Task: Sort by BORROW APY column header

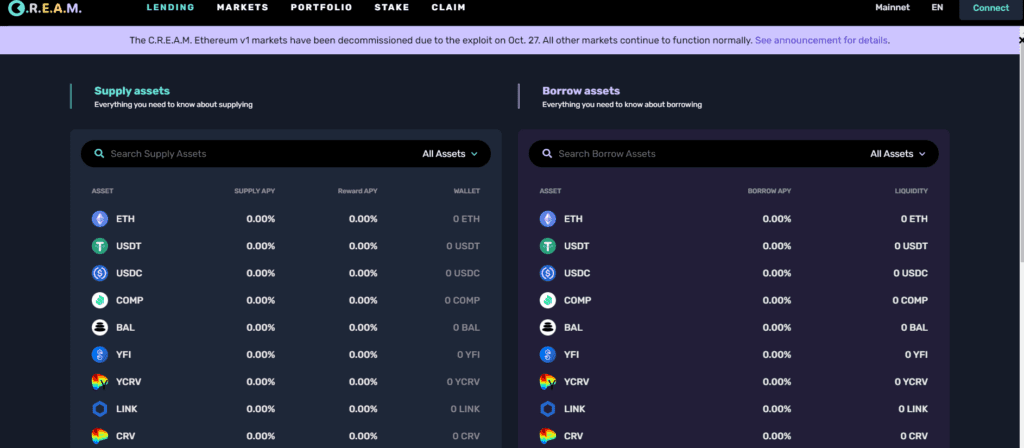Action: (x=769, y=191)
